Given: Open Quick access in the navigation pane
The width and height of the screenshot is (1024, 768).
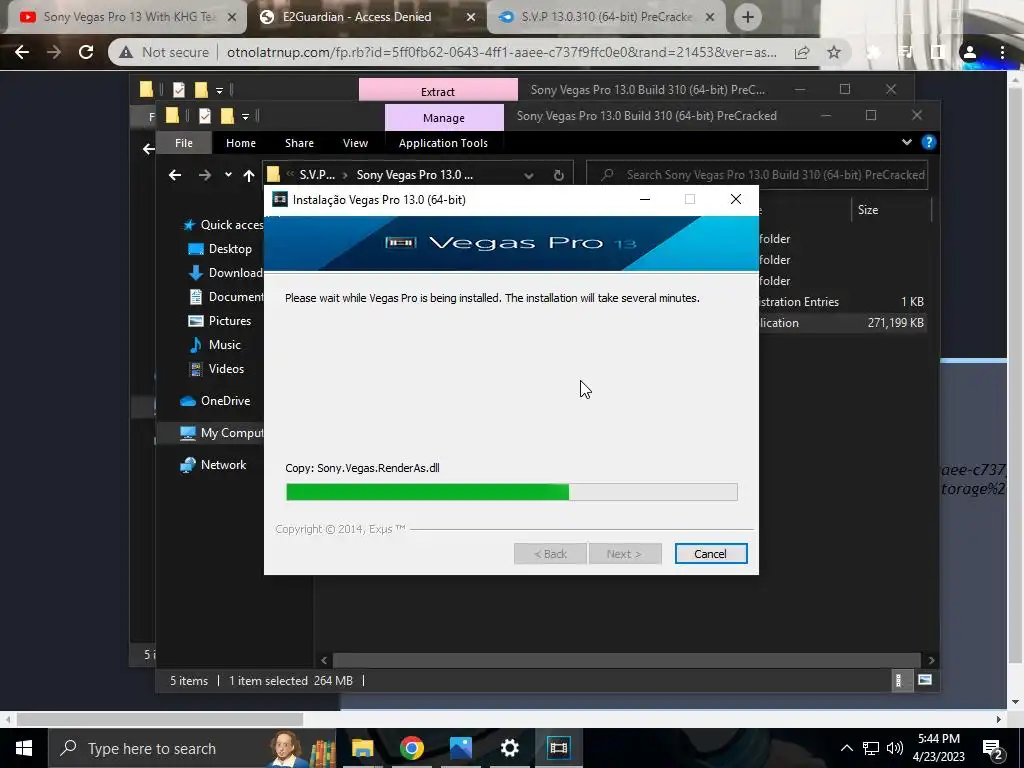Looking at the screenshot, I should pos(223,225).
